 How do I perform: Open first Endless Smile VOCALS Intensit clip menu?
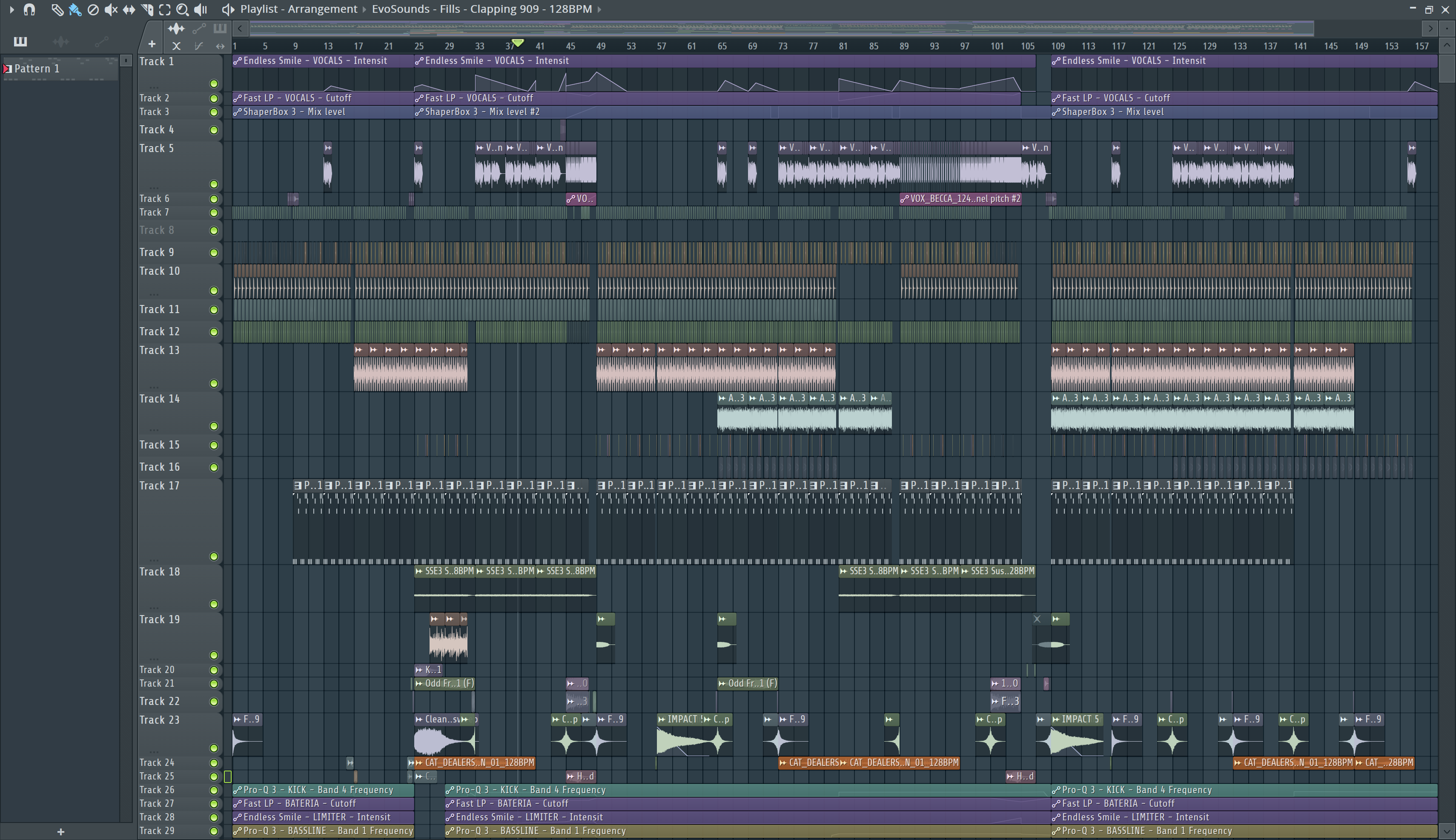[x=237, y=60]
